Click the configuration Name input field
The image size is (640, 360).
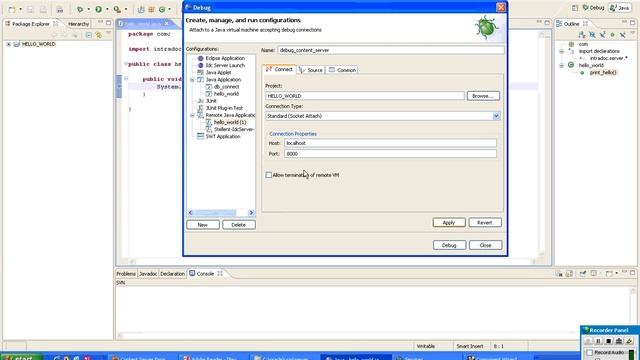pyautogui.click(x=391, y=50)
